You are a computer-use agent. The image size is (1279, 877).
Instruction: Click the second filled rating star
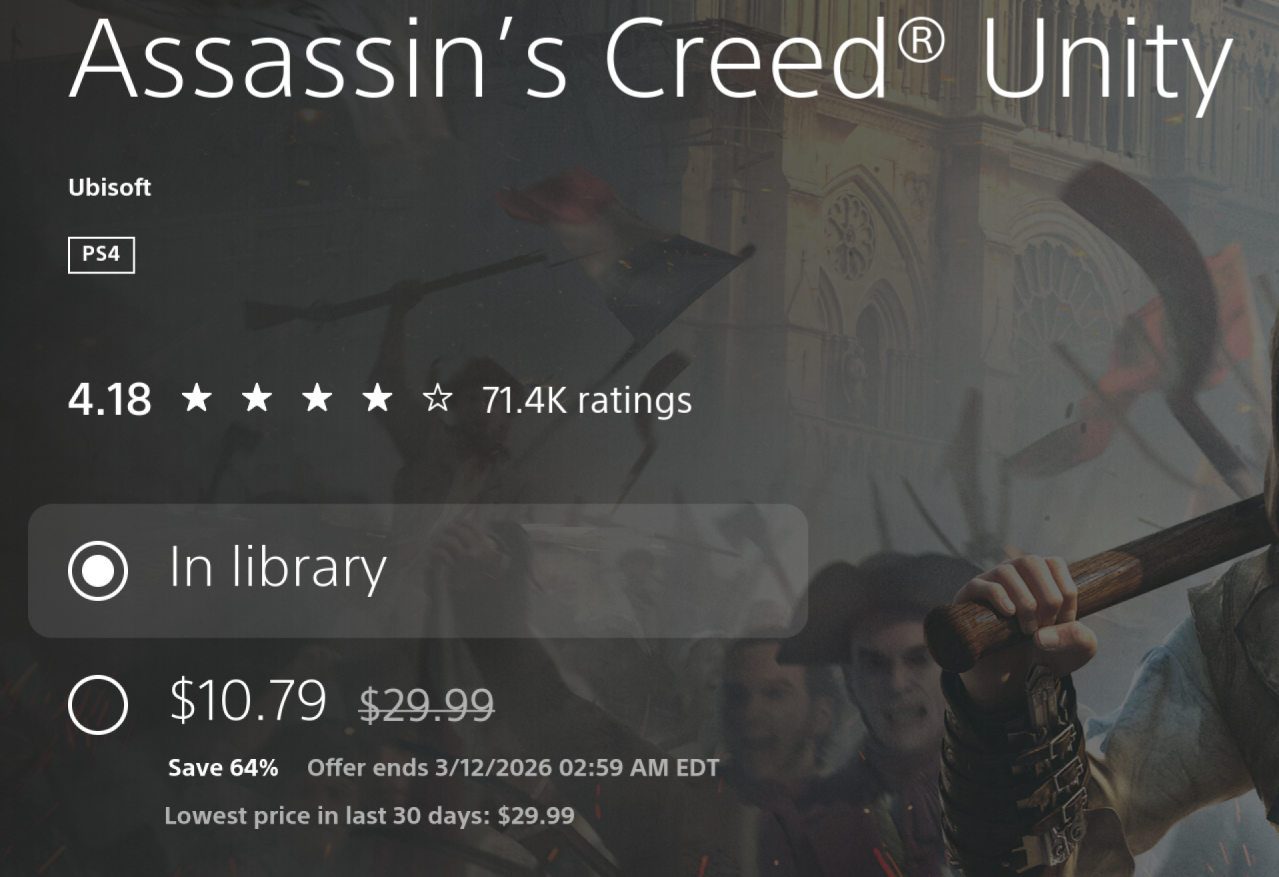tap(257, 400)
